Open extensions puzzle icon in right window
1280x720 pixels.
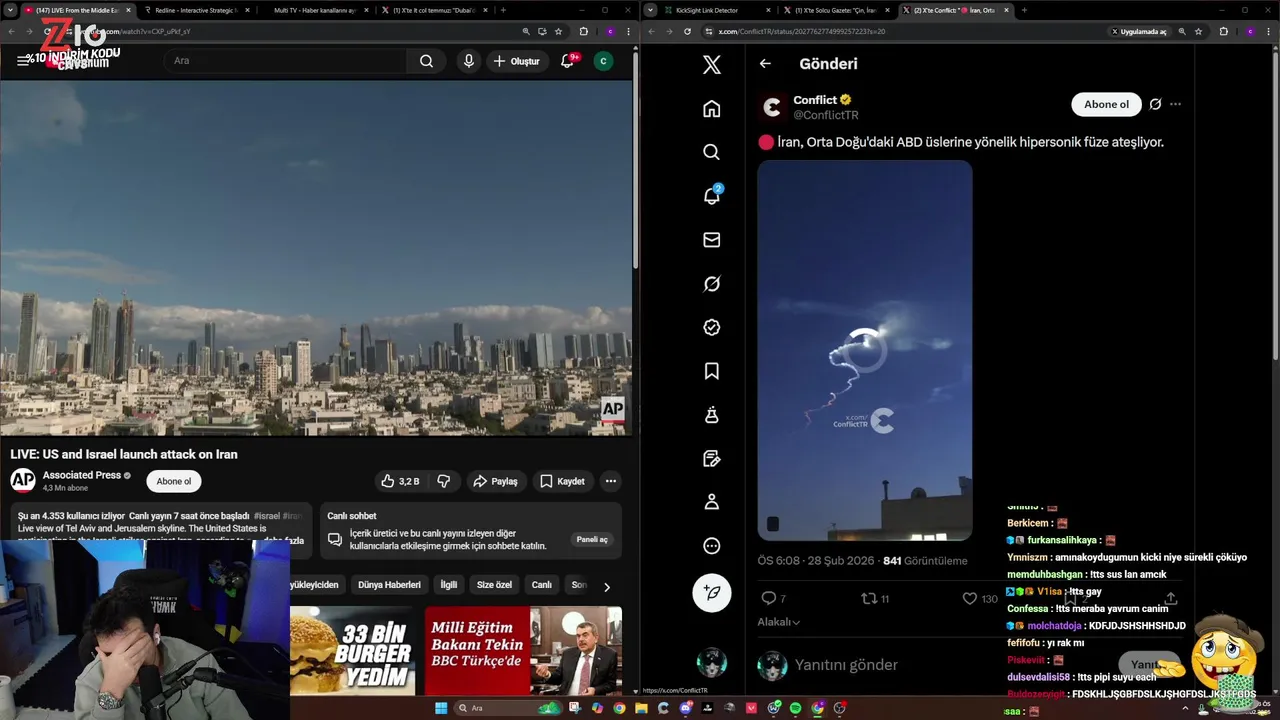point(1224,31)
